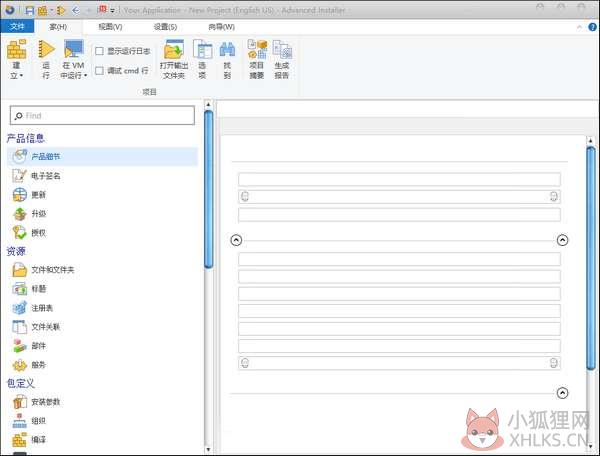Viewport: 600px width, 456px height.
Task: Switch to the 视图(V) ribbon tab
Action: [x=110, y=27]
